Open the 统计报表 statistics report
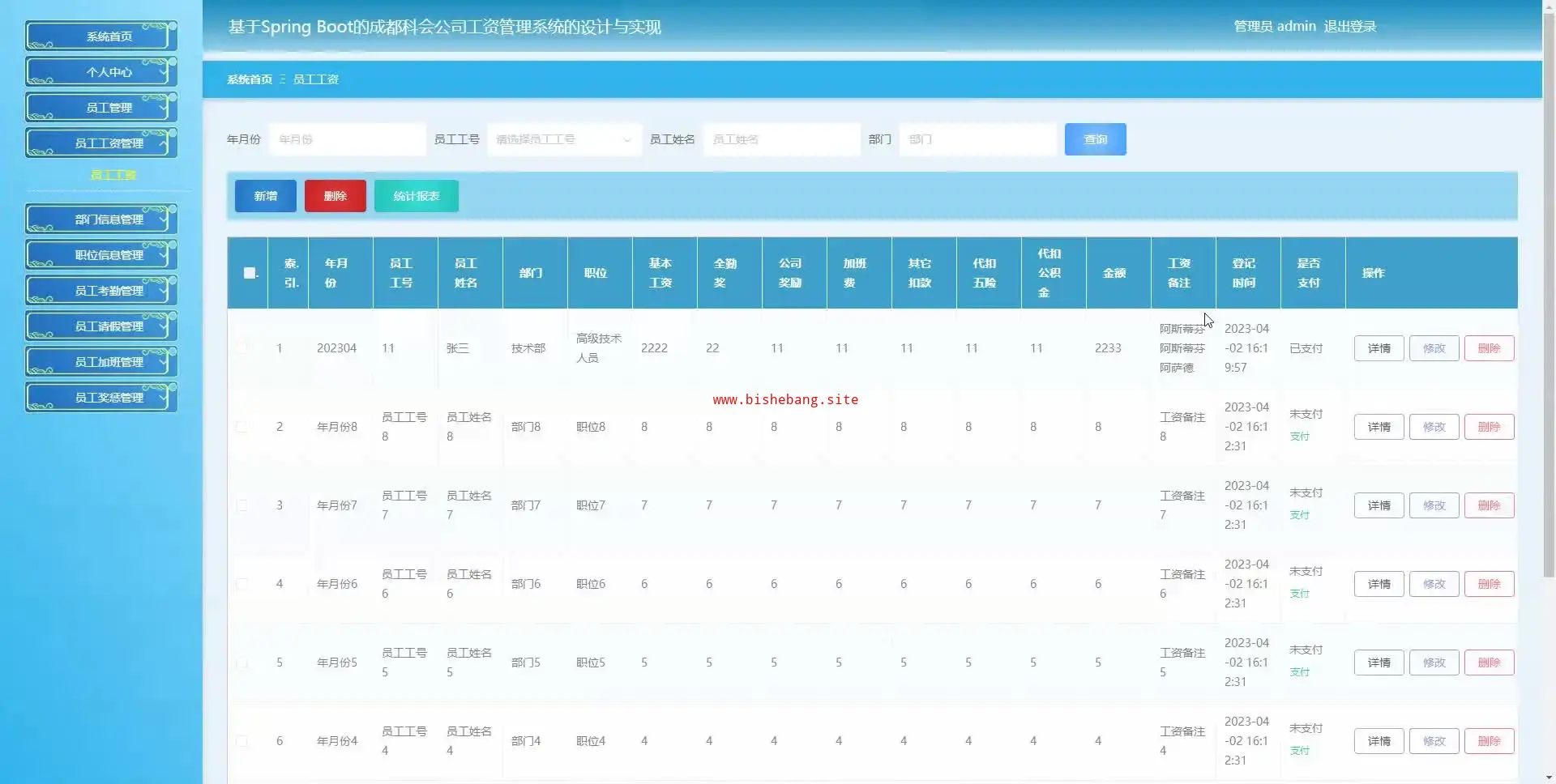The image size is (1556, 784). pos(416,196)
